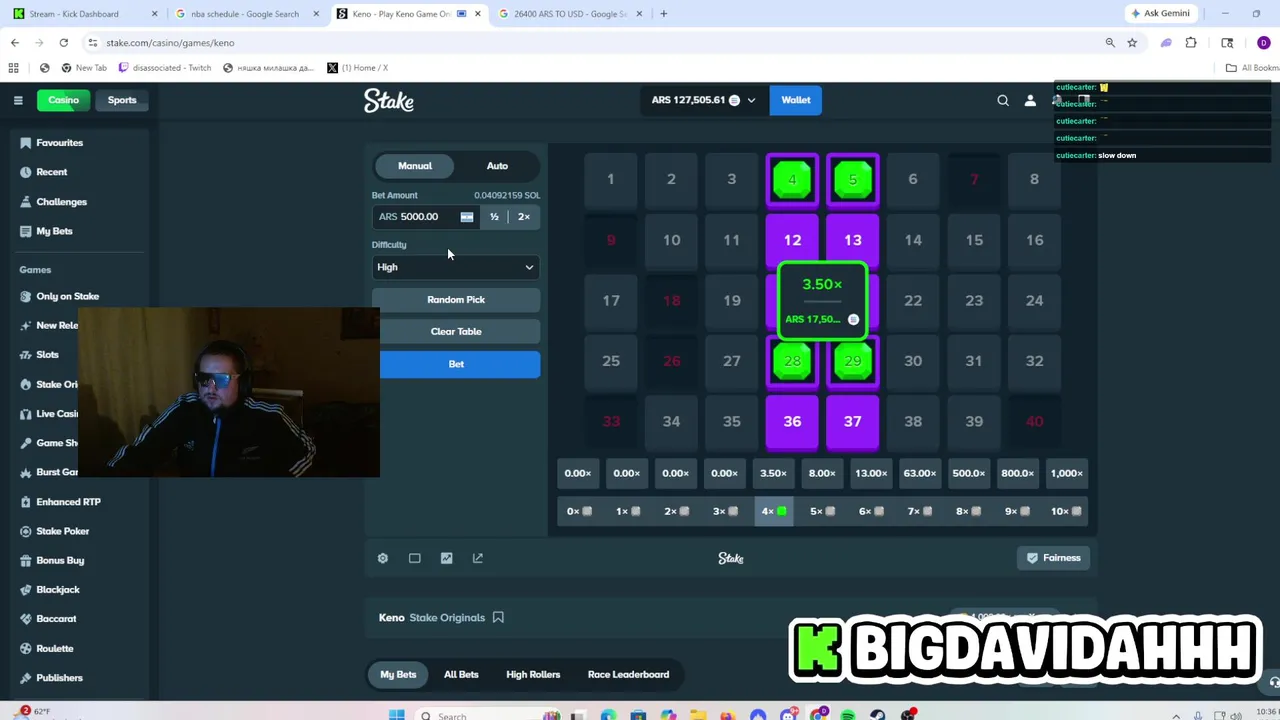Screen dimensions: 1280x720
Task: Click Clear Table button
Action: [x=456, y=332]
